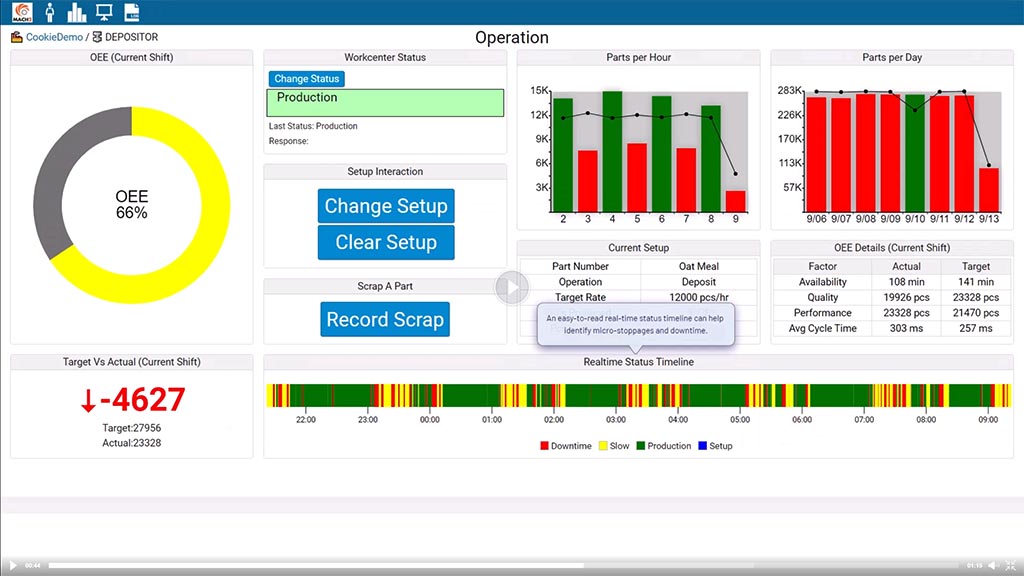Click the Change Status button

click(x=306, y=79)
